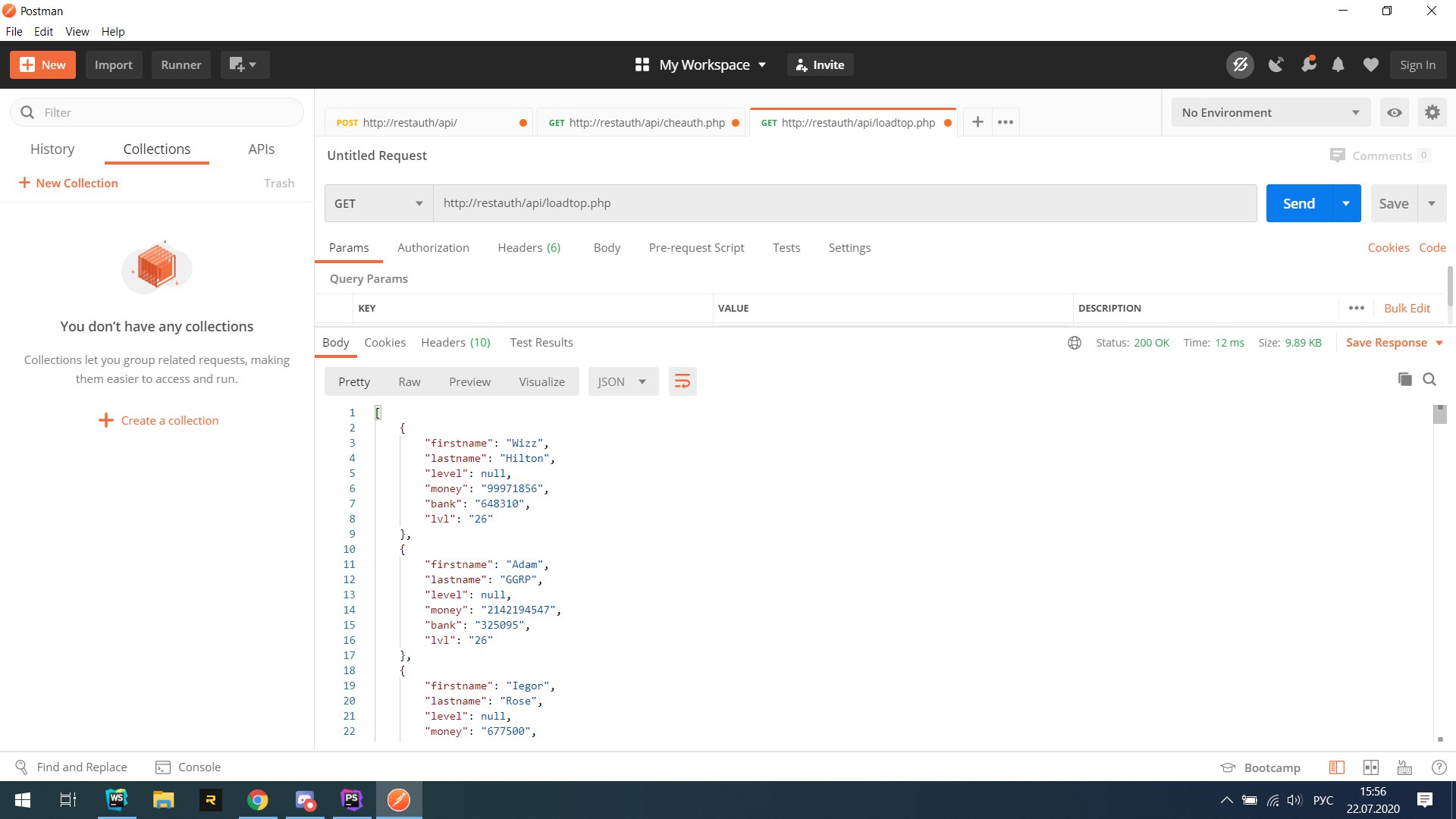The image size is (1456, 819).
Task: Click the network globe icon beside Status
Action: pos(1075,343)
